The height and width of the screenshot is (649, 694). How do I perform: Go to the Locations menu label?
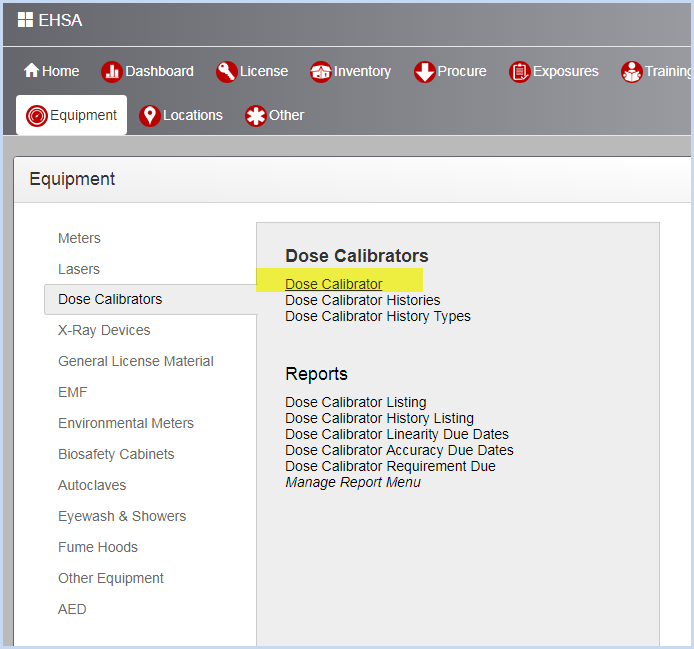193,116
